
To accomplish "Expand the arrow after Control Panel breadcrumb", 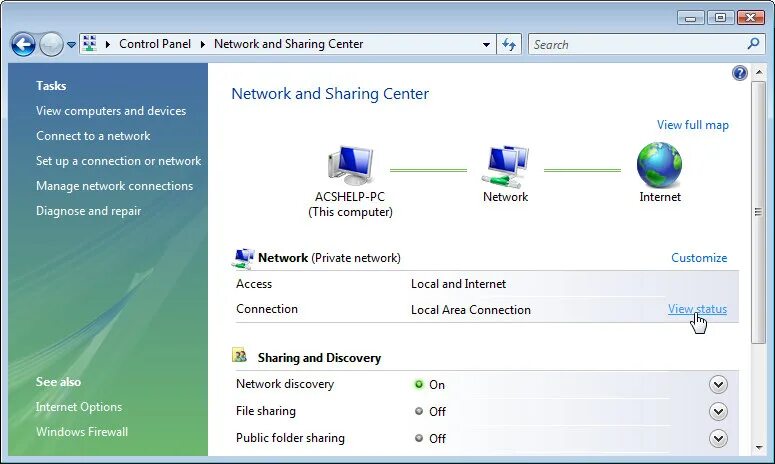I will pyautogui.click(x=202, y=44).
